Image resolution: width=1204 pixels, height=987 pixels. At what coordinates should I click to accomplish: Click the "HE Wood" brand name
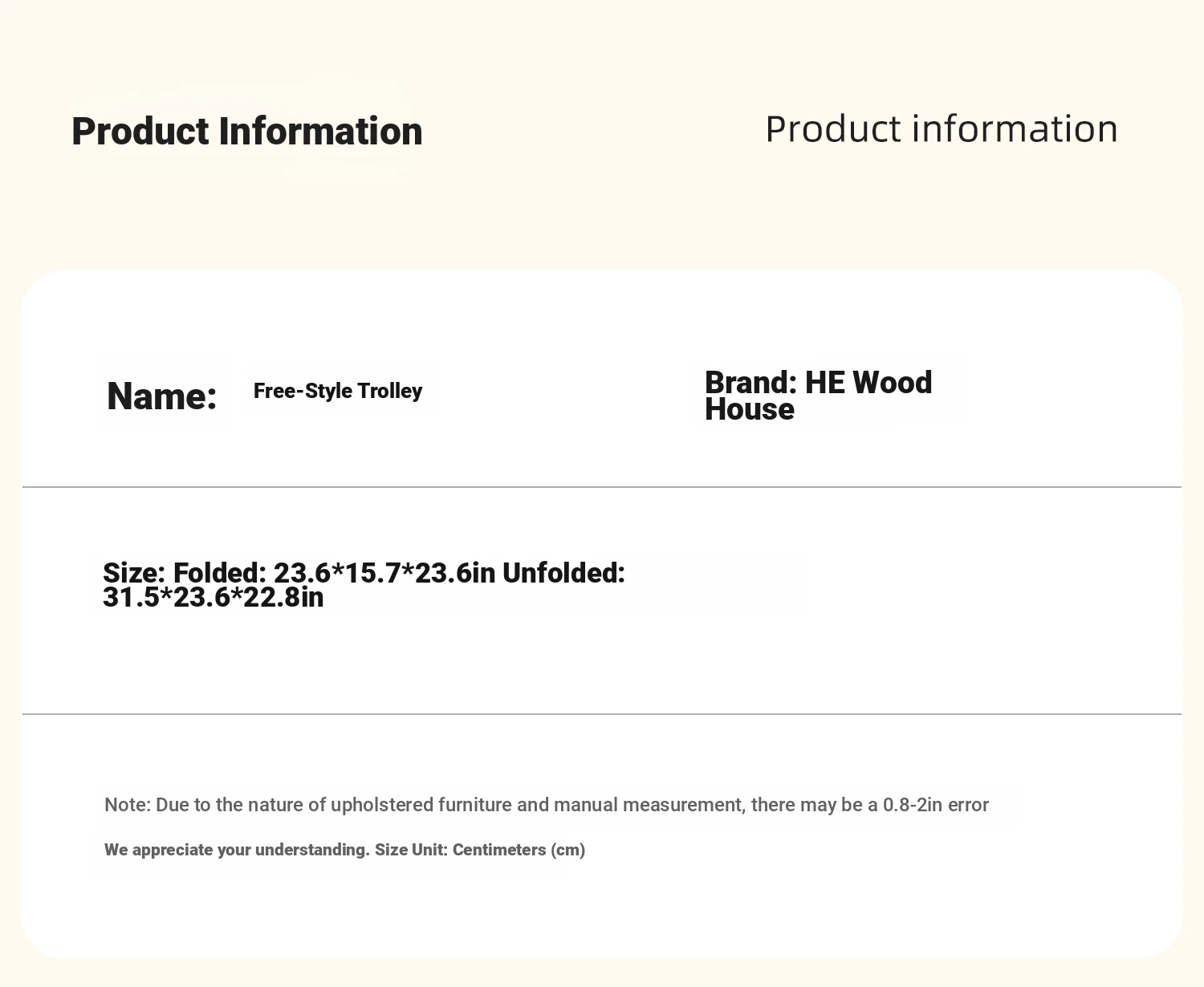(868, 383)
